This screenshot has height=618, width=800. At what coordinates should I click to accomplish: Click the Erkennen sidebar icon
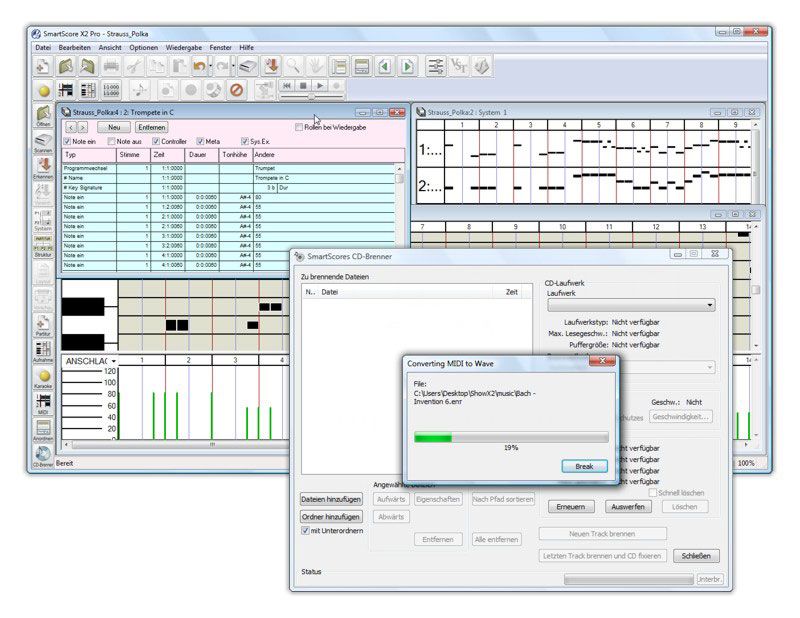point(43,169)
